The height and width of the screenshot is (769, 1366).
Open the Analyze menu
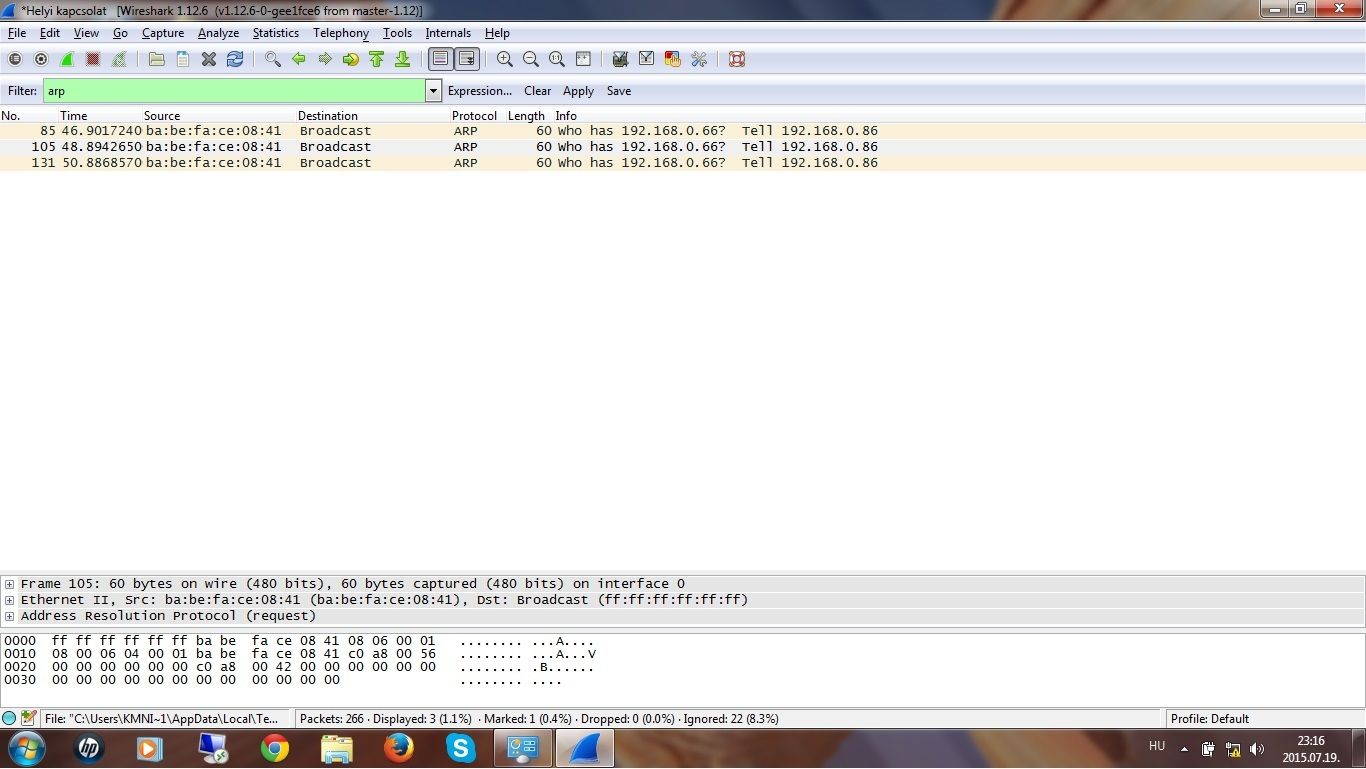pyautogui.click(x=218, y=33)
